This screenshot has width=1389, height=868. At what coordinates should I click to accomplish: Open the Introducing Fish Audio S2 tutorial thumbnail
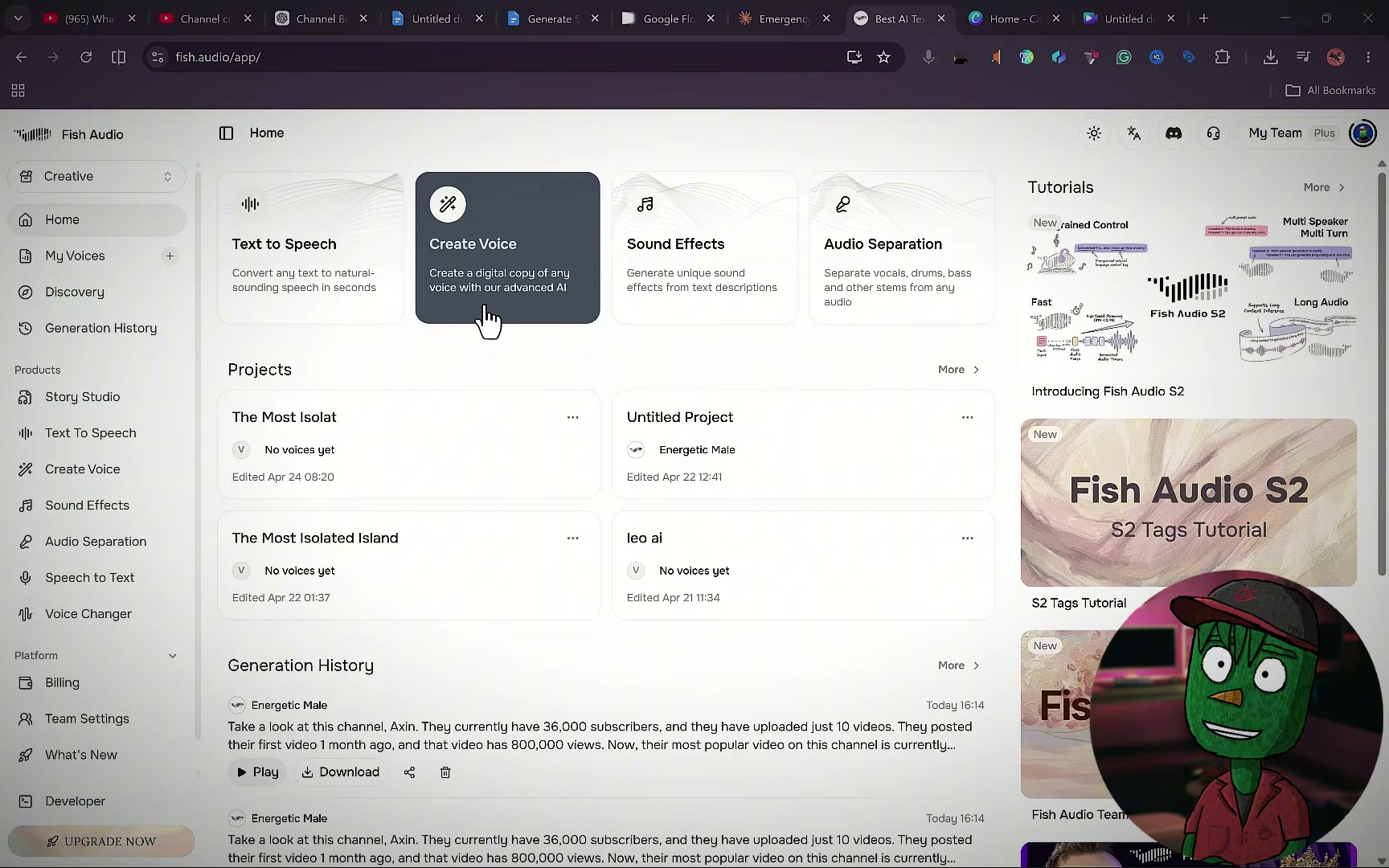[x=1189, y=291]
